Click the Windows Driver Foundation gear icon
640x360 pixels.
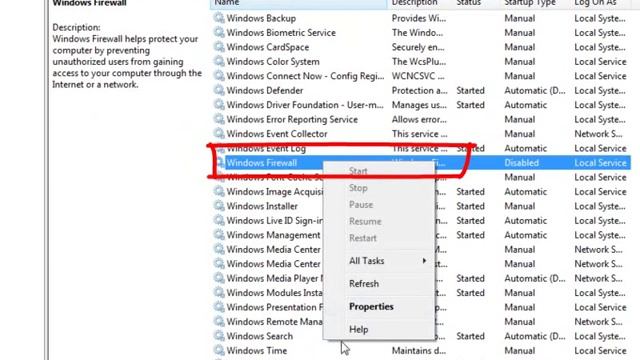click(x=219, y=104)
